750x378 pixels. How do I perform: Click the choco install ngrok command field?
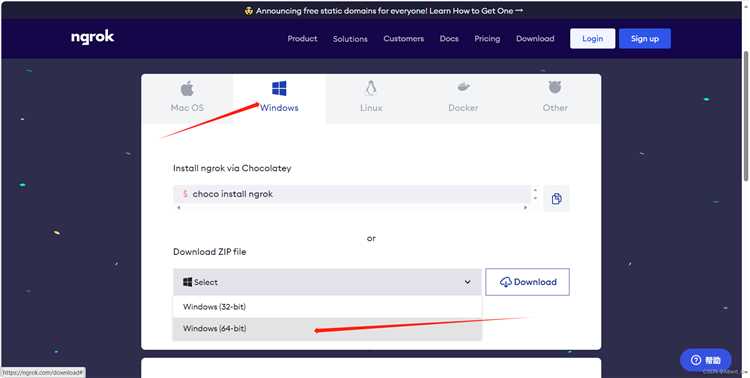[353, 194]
